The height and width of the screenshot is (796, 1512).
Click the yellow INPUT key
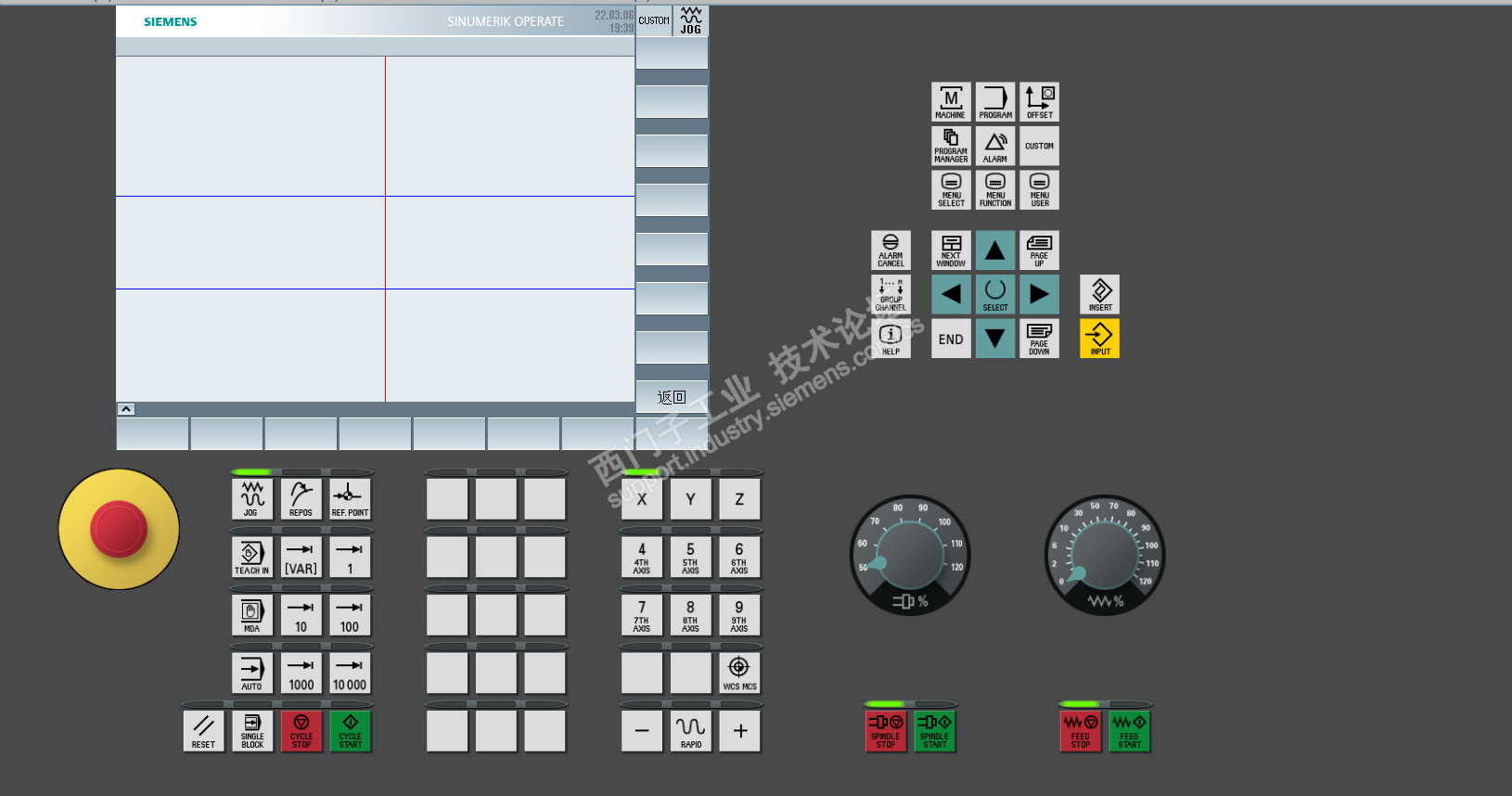point(1100,339)
